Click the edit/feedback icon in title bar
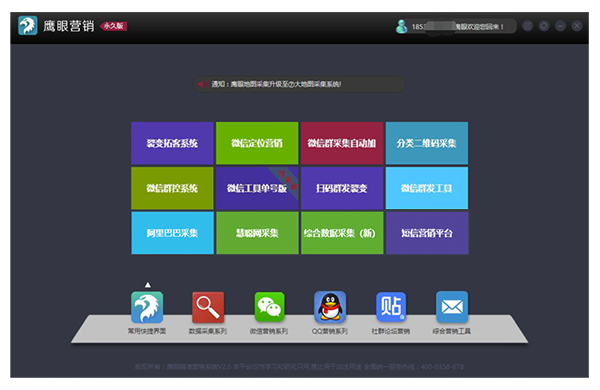 click(528, 26)
